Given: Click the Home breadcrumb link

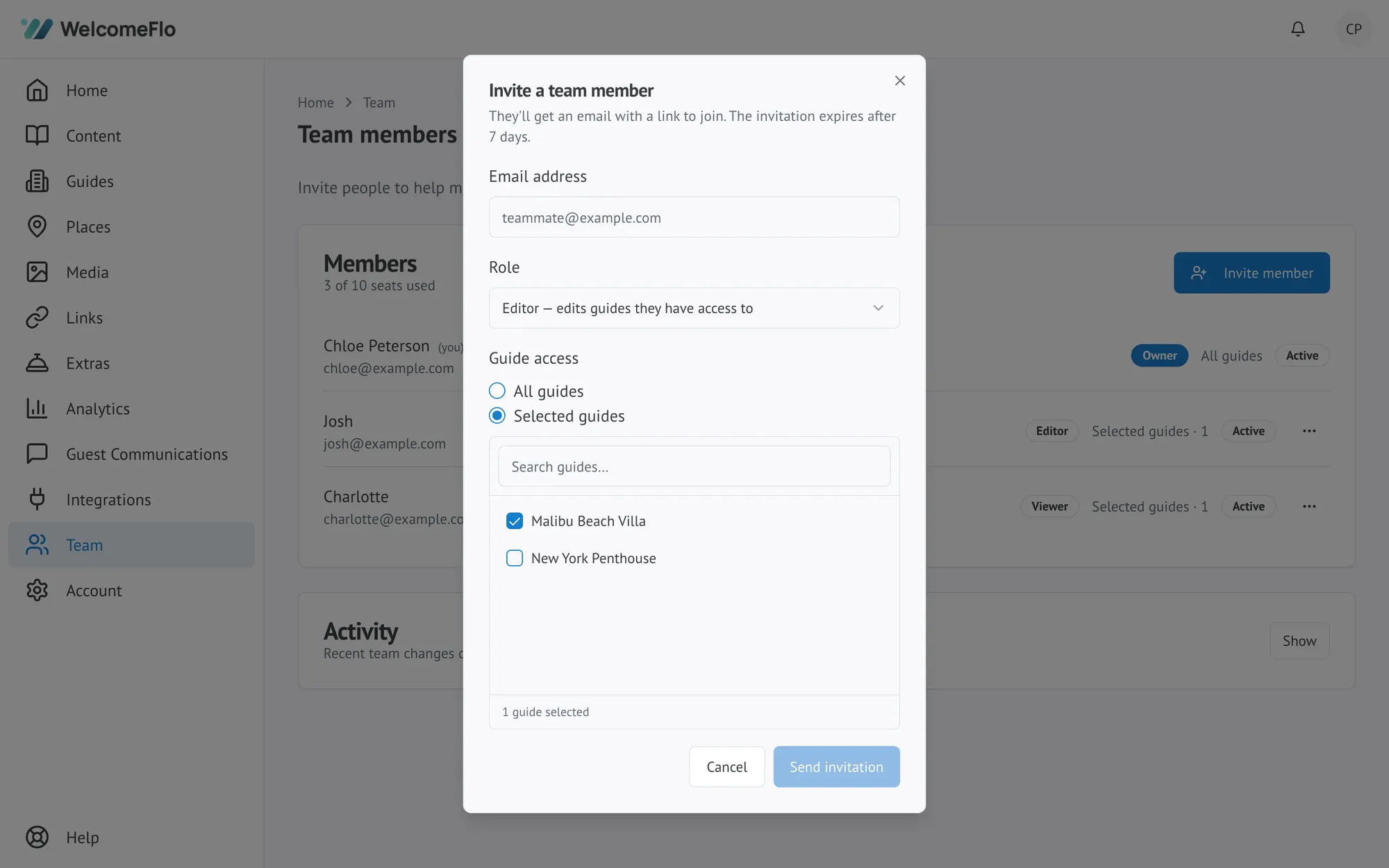Looking at the screenshot, I should [315, 103].
